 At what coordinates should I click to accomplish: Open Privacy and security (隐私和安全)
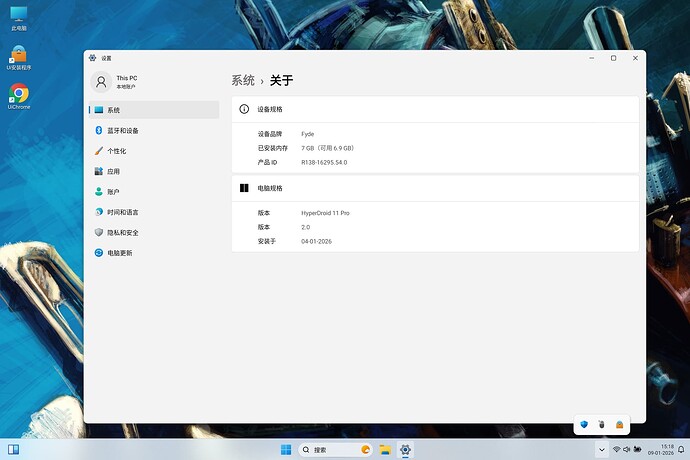pyautogui.click(x=122, y=233)
